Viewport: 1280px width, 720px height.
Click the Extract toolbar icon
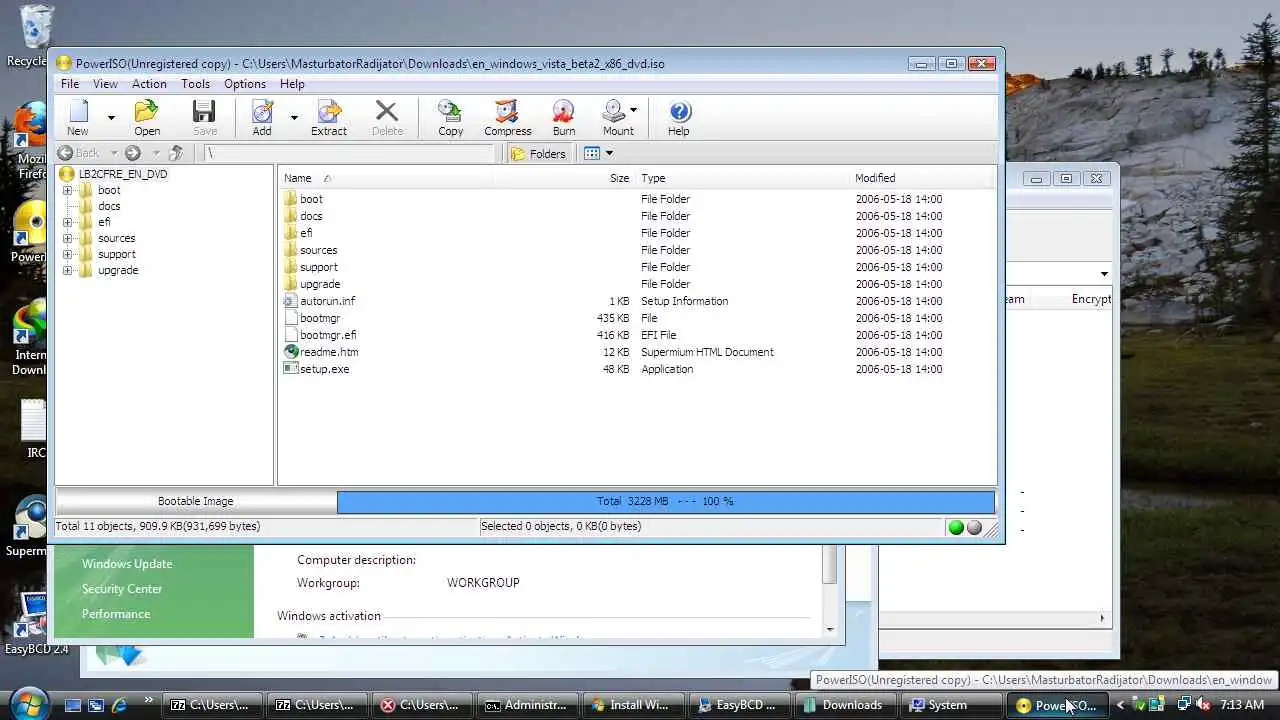[329, 112]
